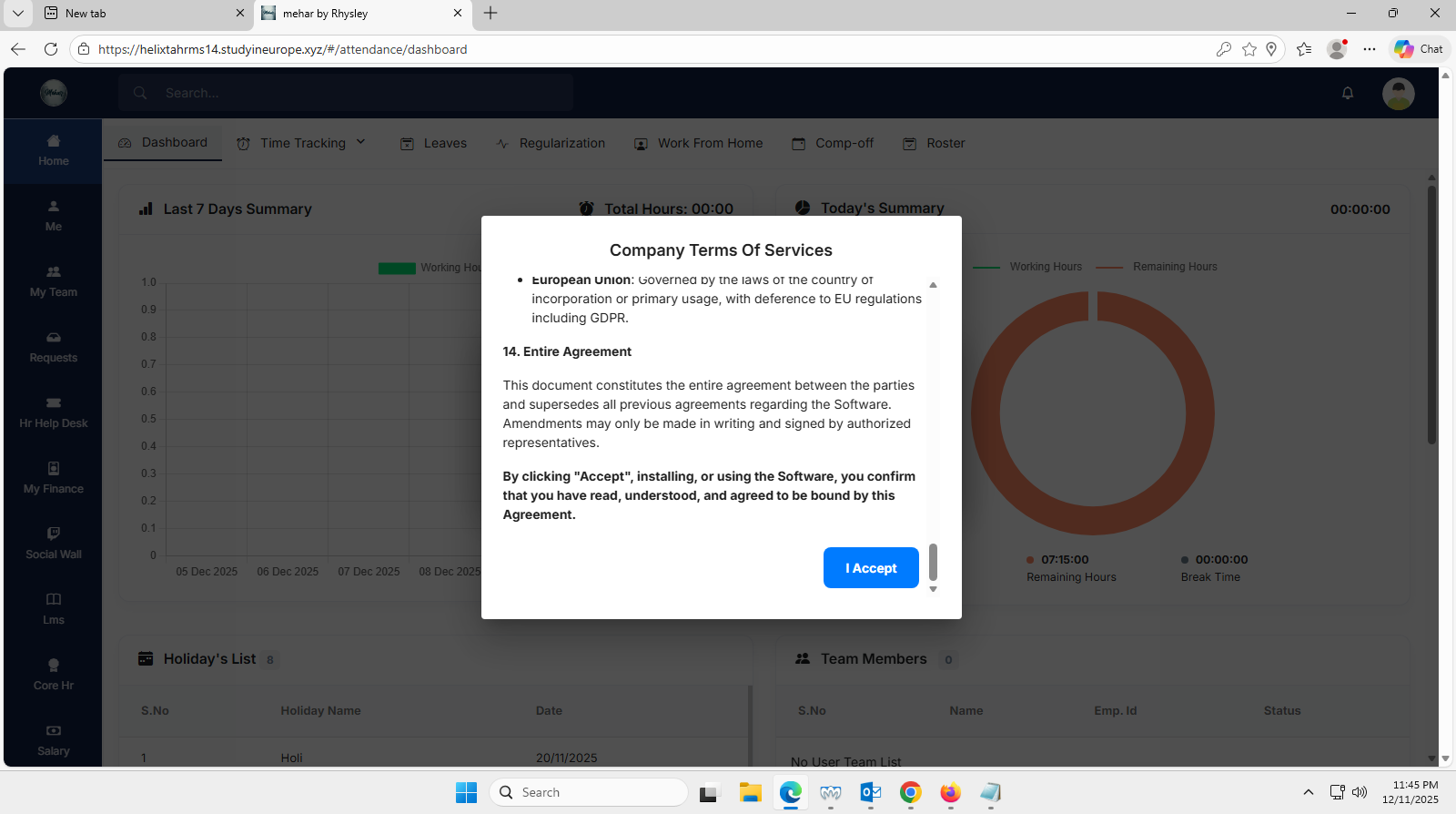Open My Team in sidebar

tap(54, 282)
